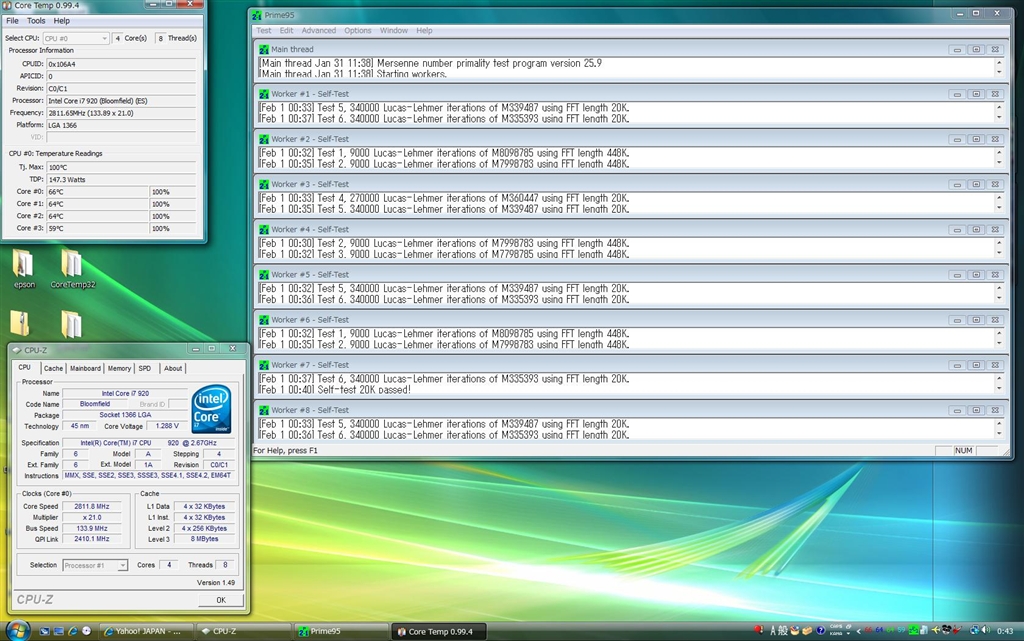Open the Tools menu in Core Temp
The image size is (1024, 641).
point(36,20)
